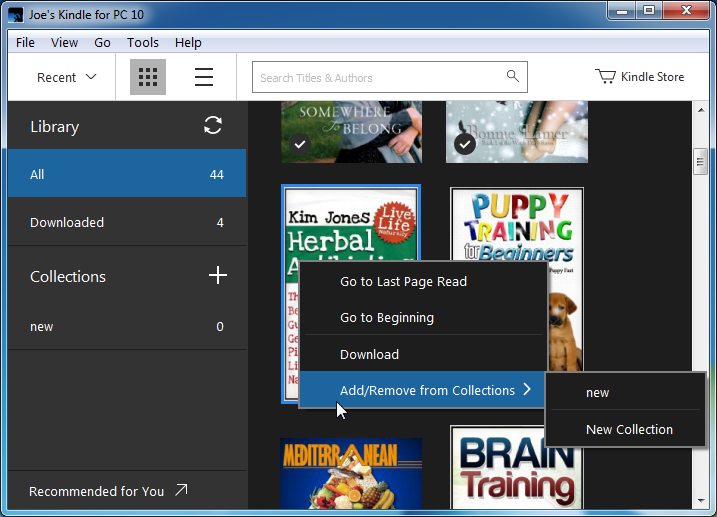
Task: Open the 'new' collection in sidebar
Action: point(127,326)
